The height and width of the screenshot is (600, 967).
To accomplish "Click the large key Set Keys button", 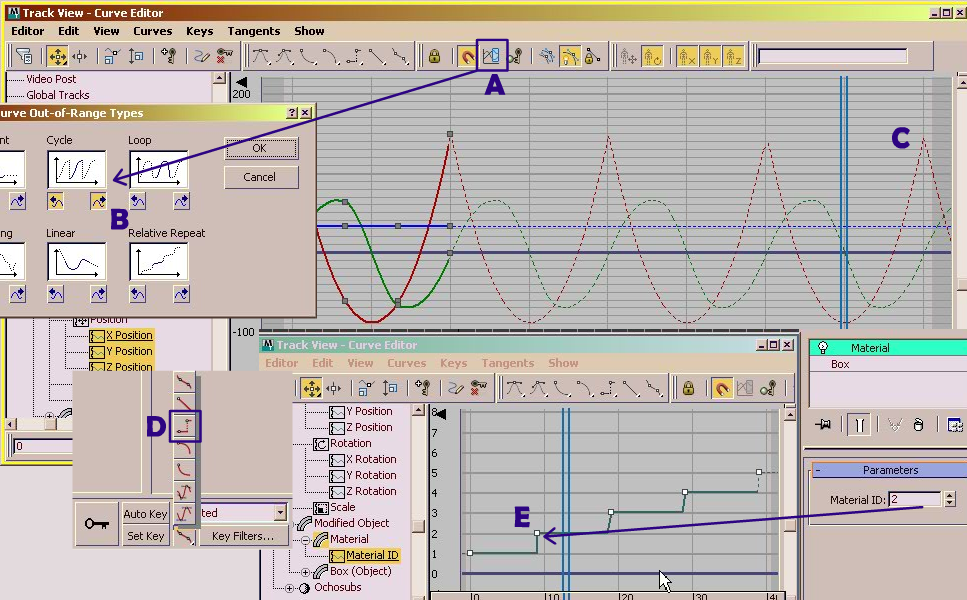I will coord(97,524).
